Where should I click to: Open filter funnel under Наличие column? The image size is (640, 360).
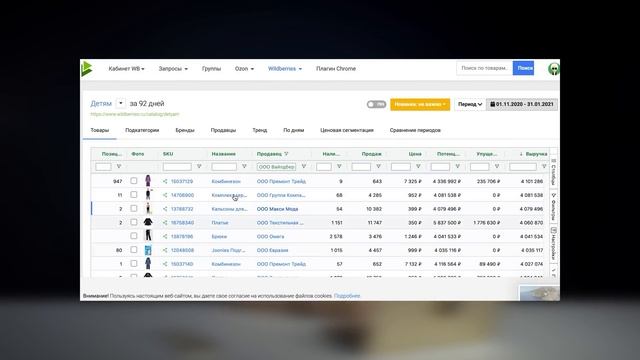tap(339, 167)
